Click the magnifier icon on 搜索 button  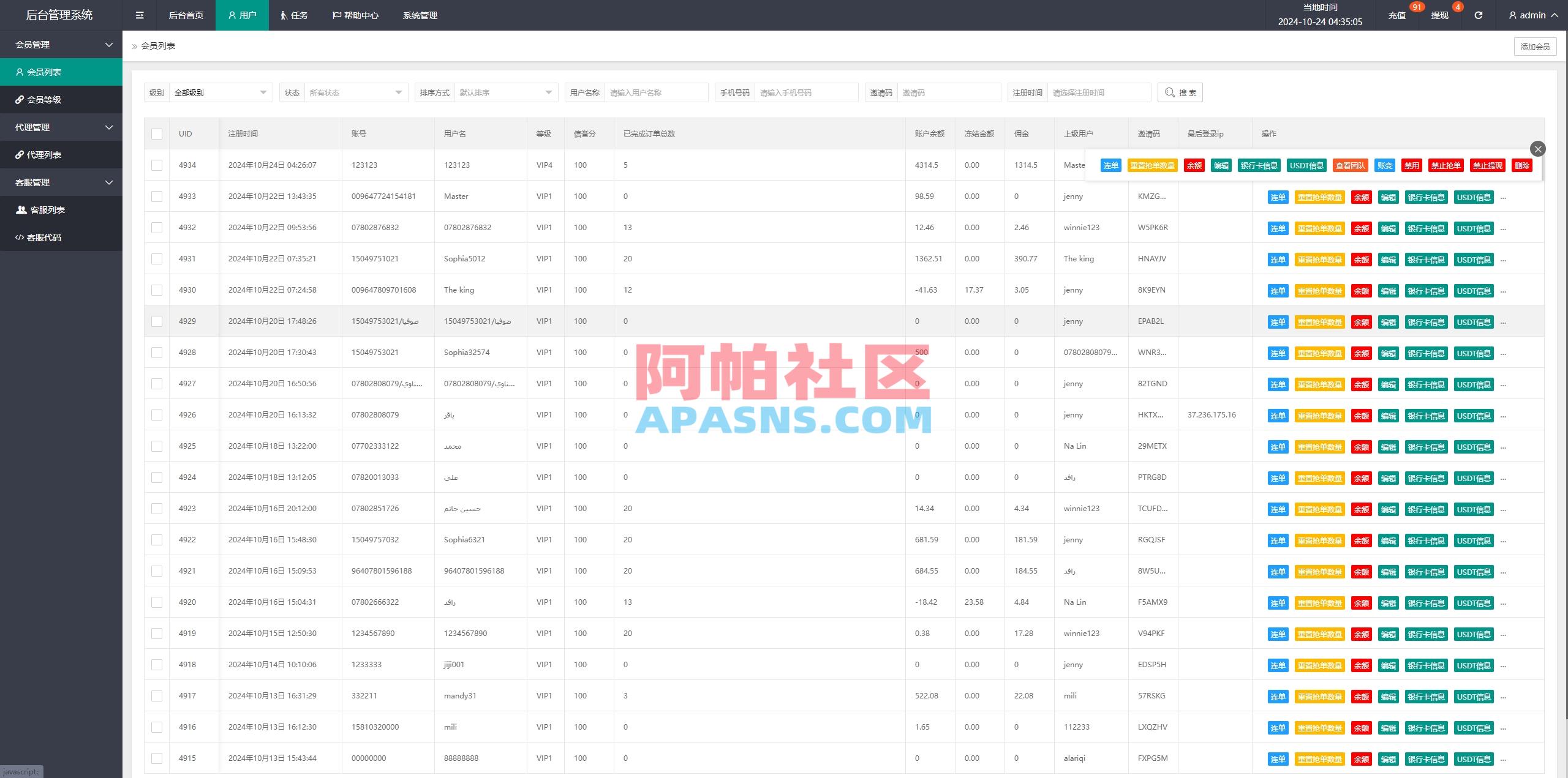[1169, 92]
